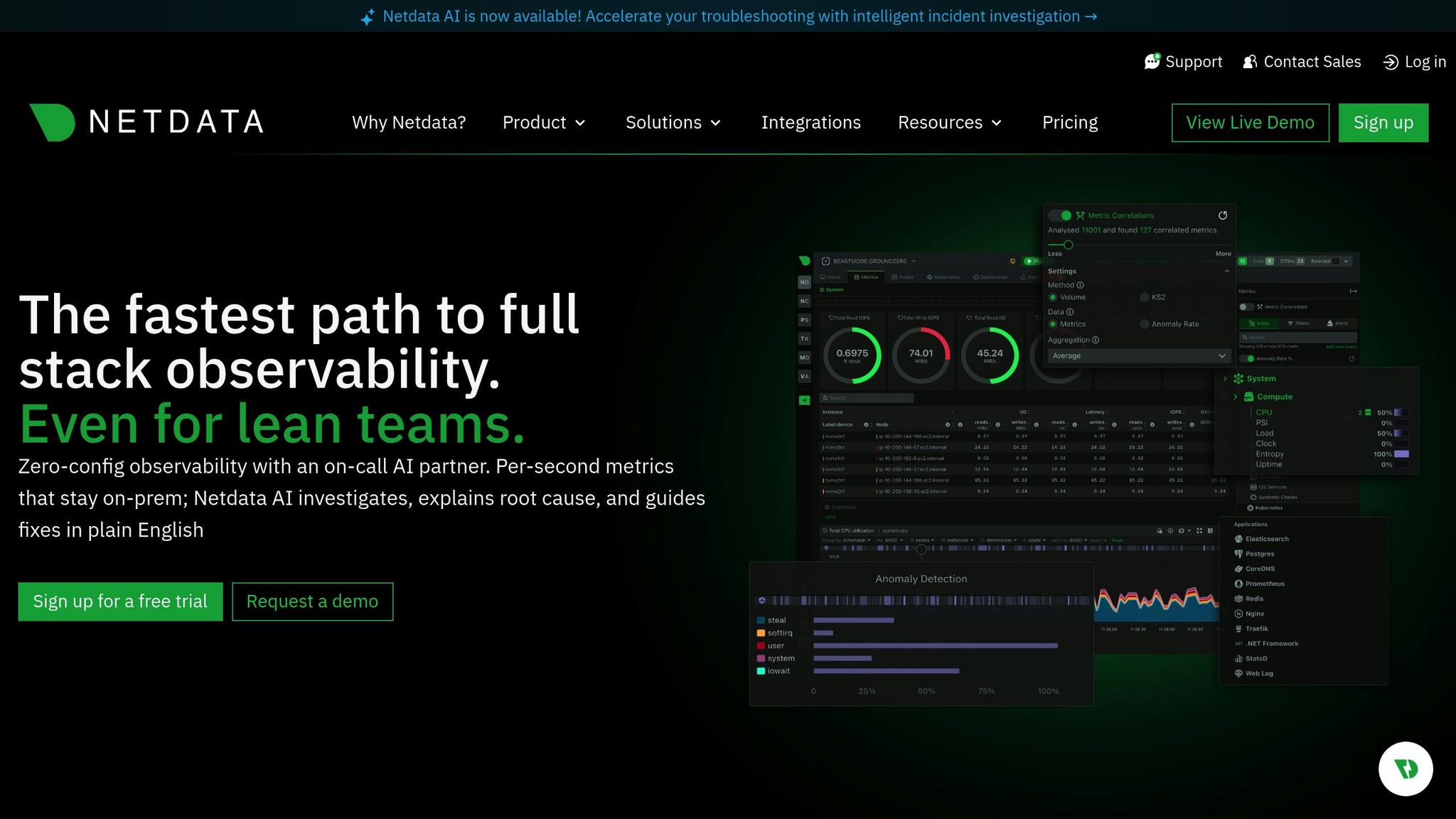
Task: Click the Sign up for a free trial button
Action: click(119, 601)
